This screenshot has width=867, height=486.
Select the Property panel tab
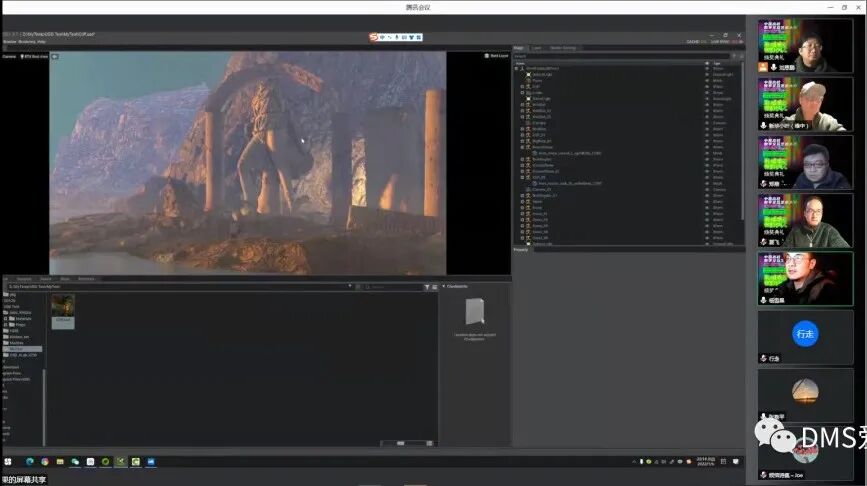tap(521, 250)
